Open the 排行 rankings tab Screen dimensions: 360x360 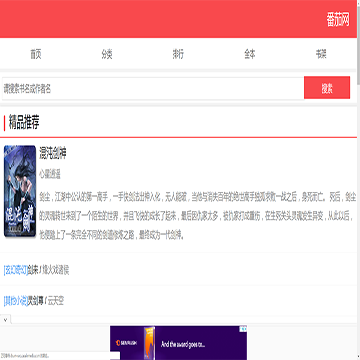(178, 54)
